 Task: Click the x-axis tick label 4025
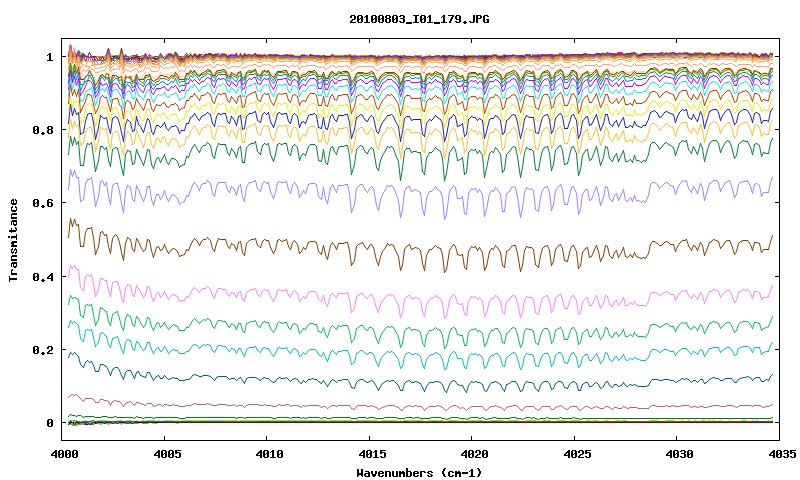[578, 453]
